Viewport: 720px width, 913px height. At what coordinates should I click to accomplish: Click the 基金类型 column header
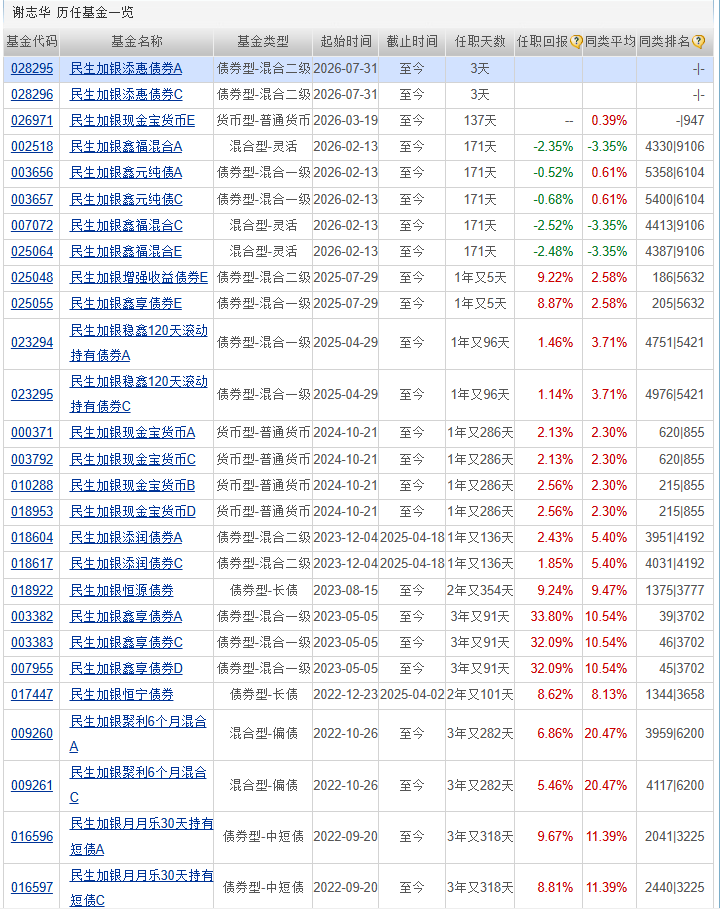(263, 41)
